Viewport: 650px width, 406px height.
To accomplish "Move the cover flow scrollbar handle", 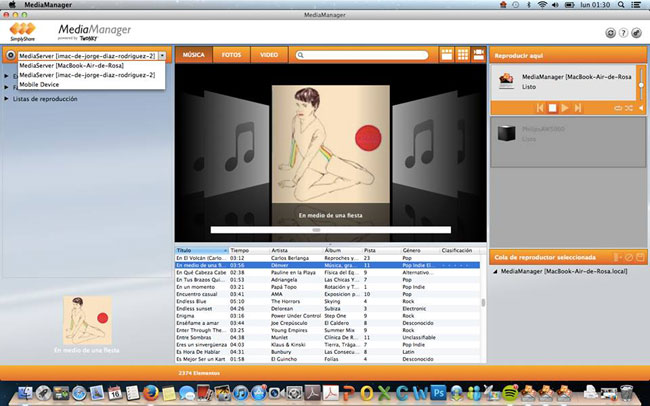I will tap(316, 230).
